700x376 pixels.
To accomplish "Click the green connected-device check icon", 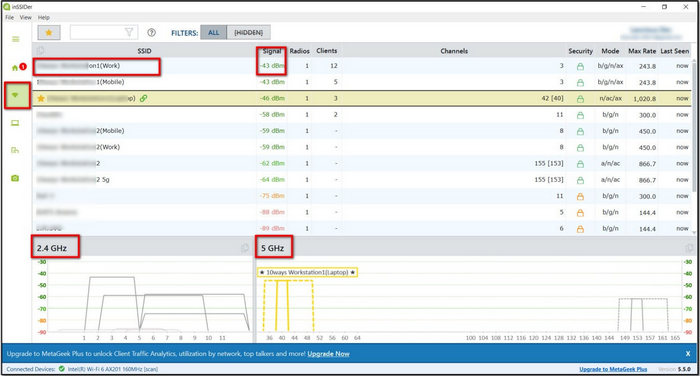I will [62, 369].
